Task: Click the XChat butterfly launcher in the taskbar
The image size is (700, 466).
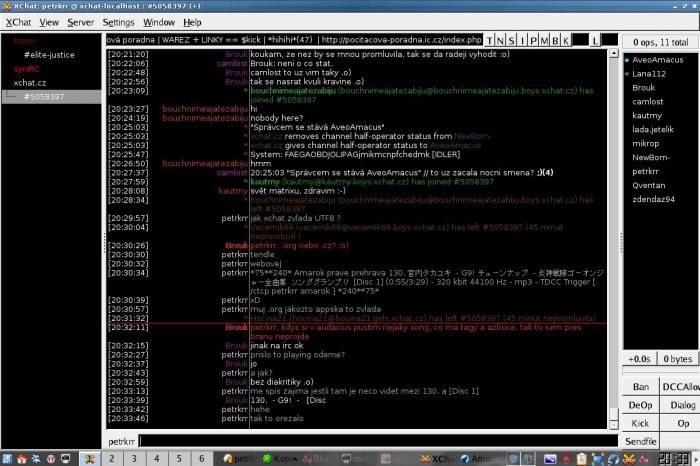Action: coord(90,458)
